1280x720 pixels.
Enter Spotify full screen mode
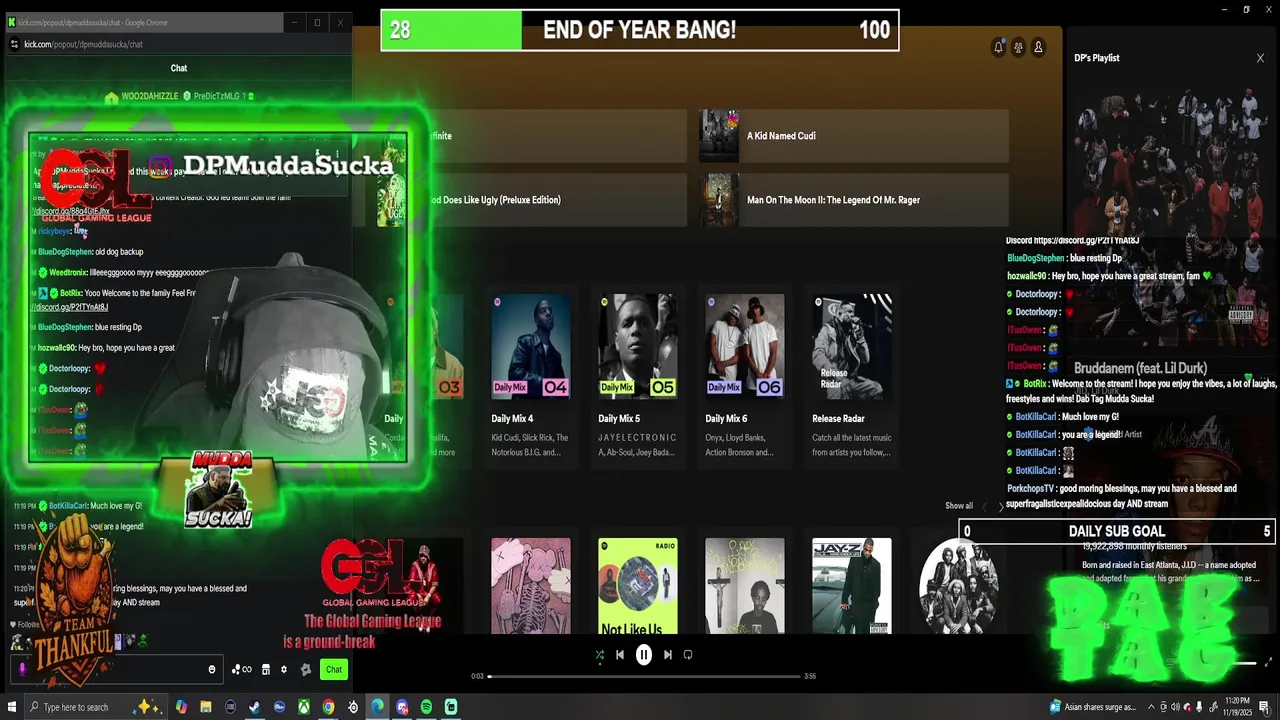pyautogui.click(x=1269, y=662)
